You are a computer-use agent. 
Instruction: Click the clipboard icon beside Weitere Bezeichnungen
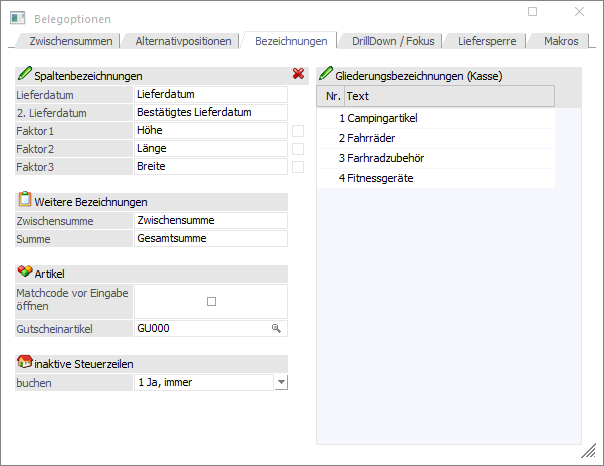(25, 199)
